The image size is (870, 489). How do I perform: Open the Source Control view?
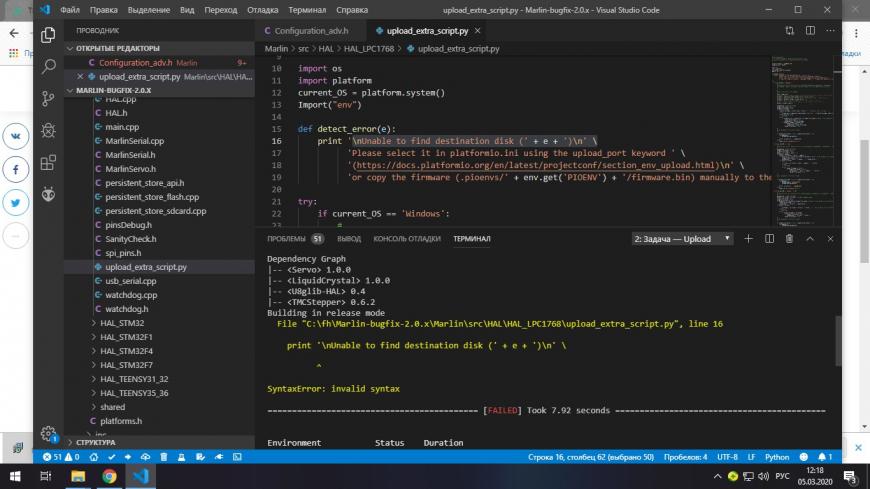click(x=48, y=99)
